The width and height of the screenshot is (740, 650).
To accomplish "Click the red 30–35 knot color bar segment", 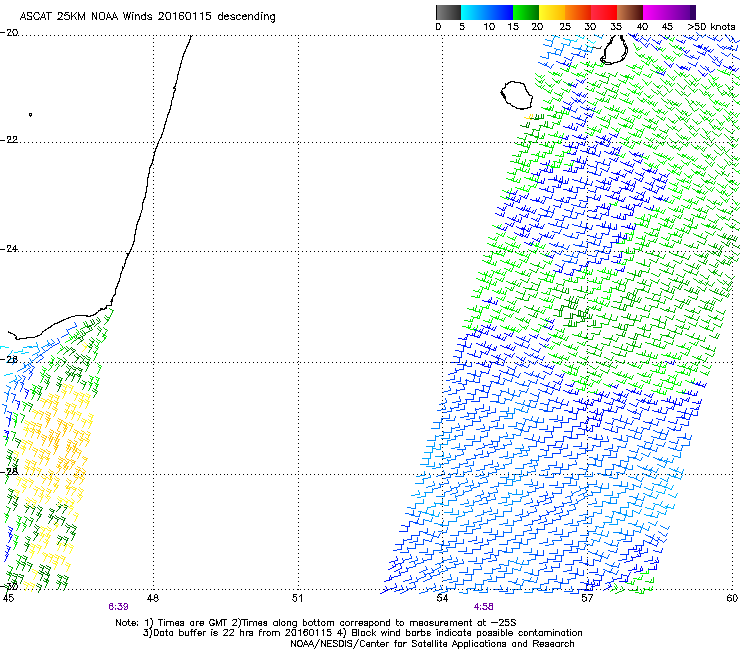I will 604,12.
